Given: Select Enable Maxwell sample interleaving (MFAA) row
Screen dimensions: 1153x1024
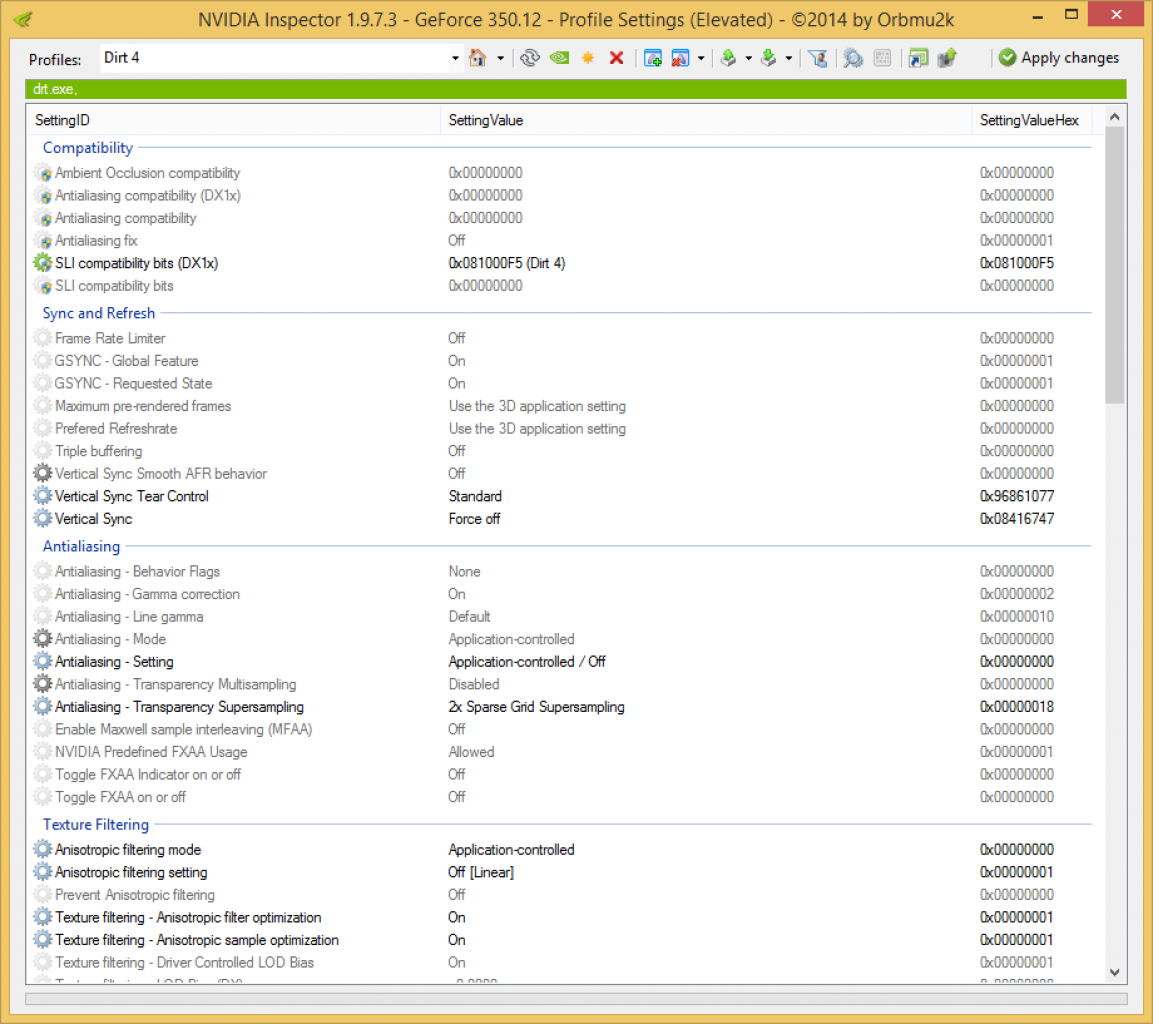Looking at the screenshot, I should (564, 729).
